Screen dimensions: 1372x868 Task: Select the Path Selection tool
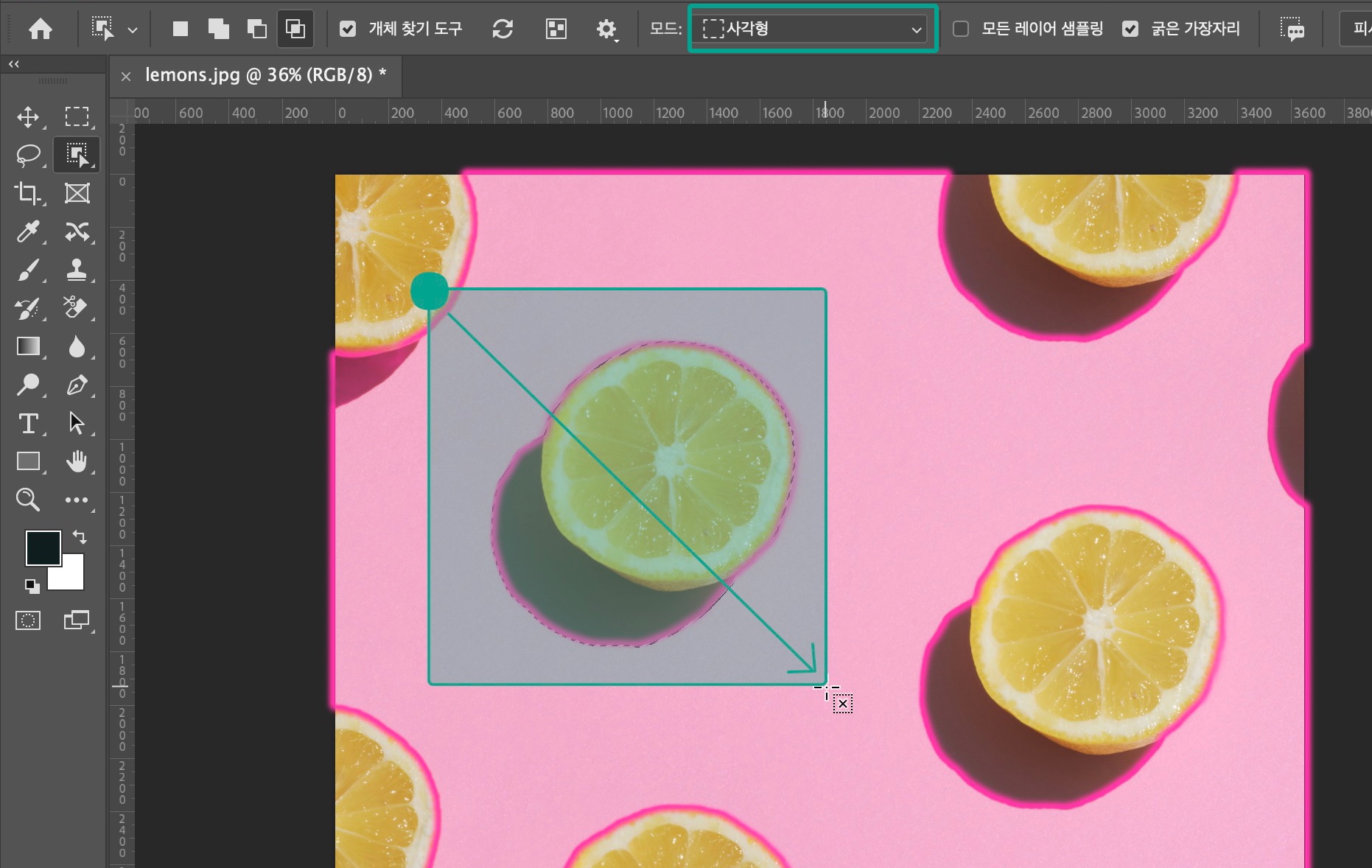coord(77,423)
